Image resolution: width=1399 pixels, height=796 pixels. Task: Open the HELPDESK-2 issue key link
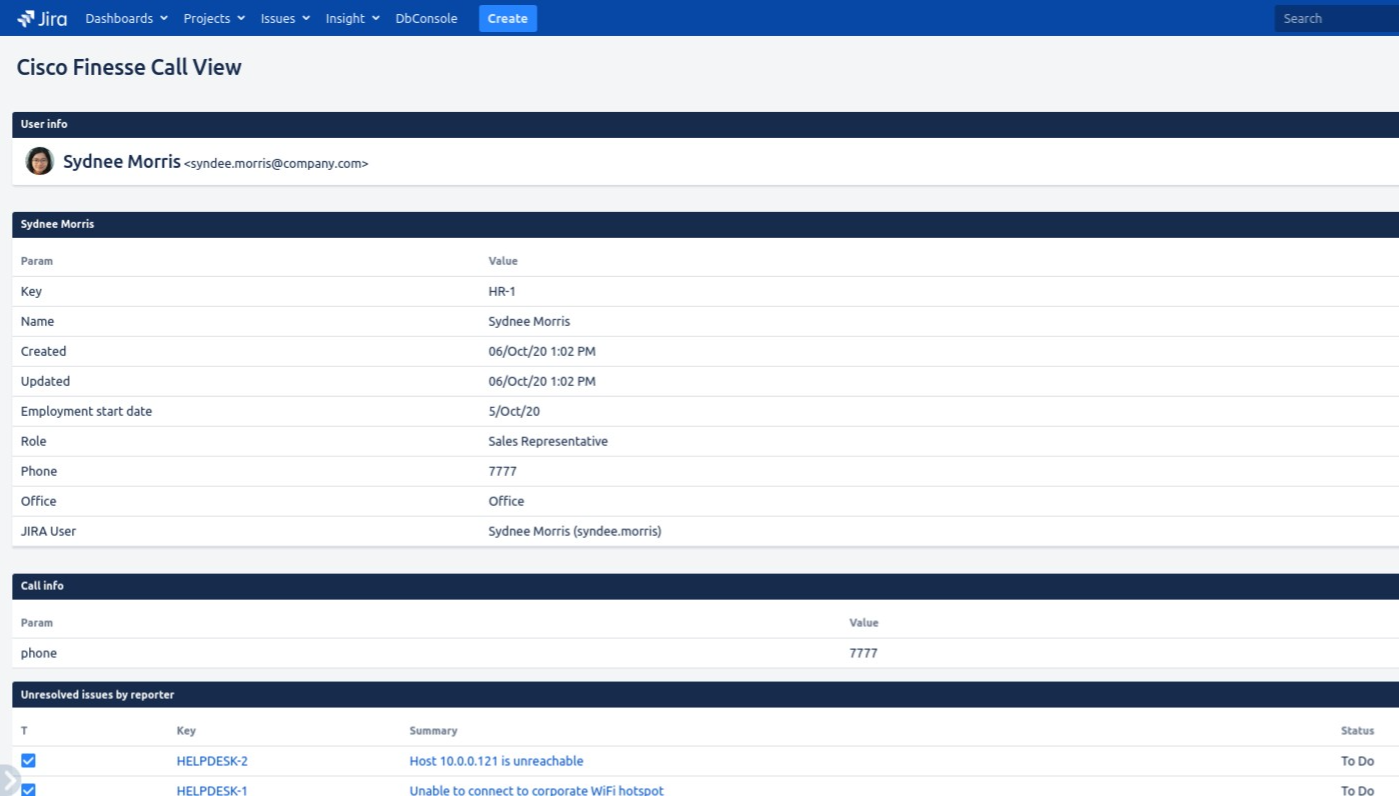212,761
